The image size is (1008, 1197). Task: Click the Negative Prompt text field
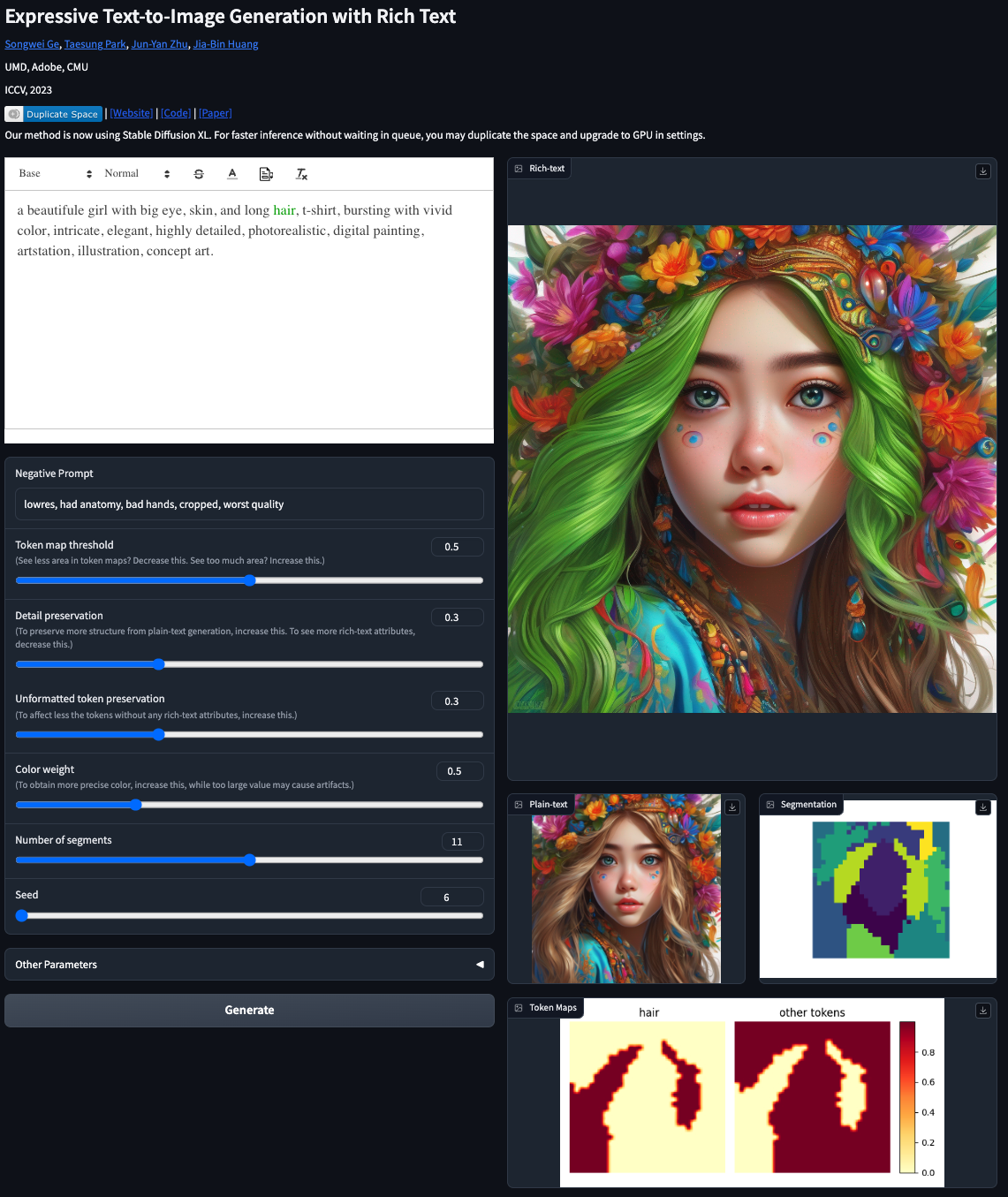pyautogui.click(x=249, y=504)
